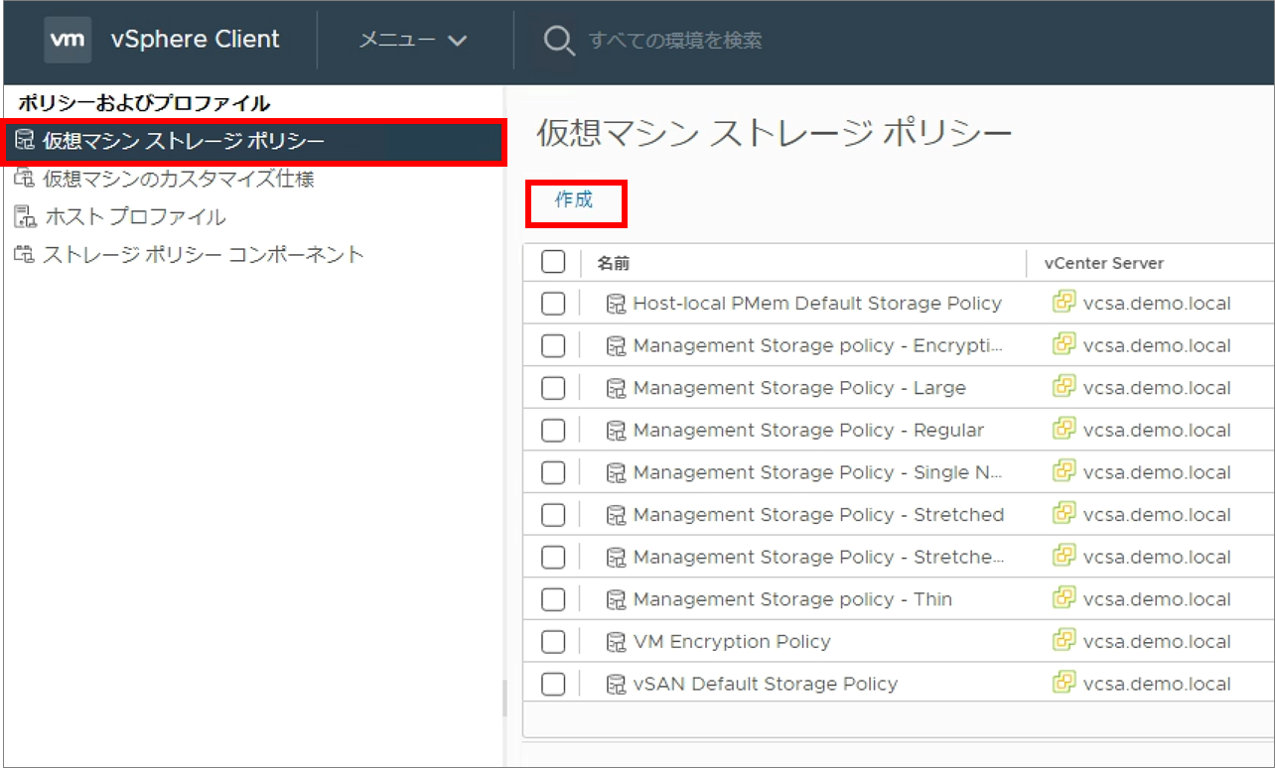Click the vSAN Default Storage Policy icon
Screen dimensions: 1275x768
[616, 684]
